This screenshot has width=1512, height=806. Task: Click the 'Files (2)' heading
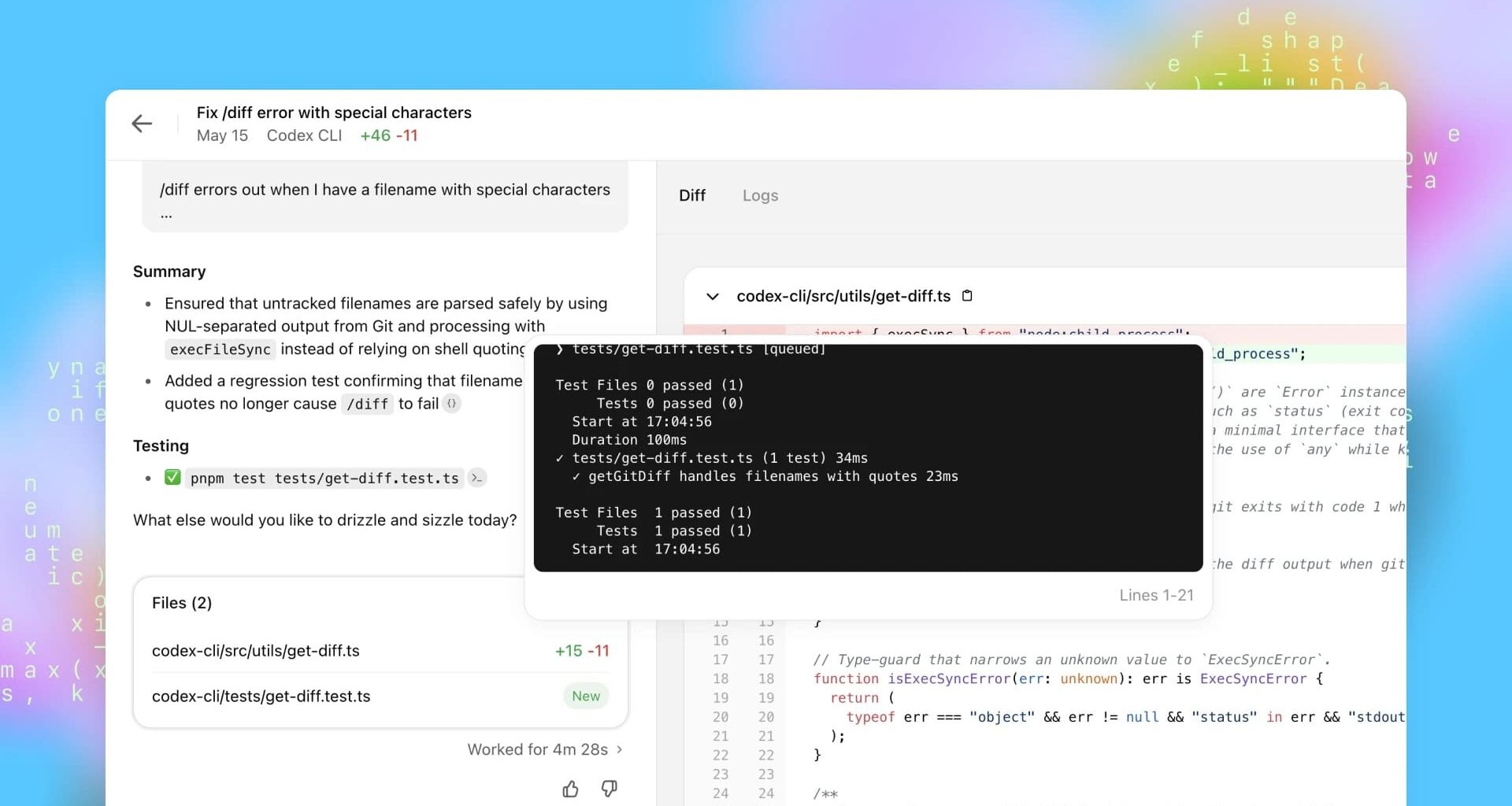[182, 603]
